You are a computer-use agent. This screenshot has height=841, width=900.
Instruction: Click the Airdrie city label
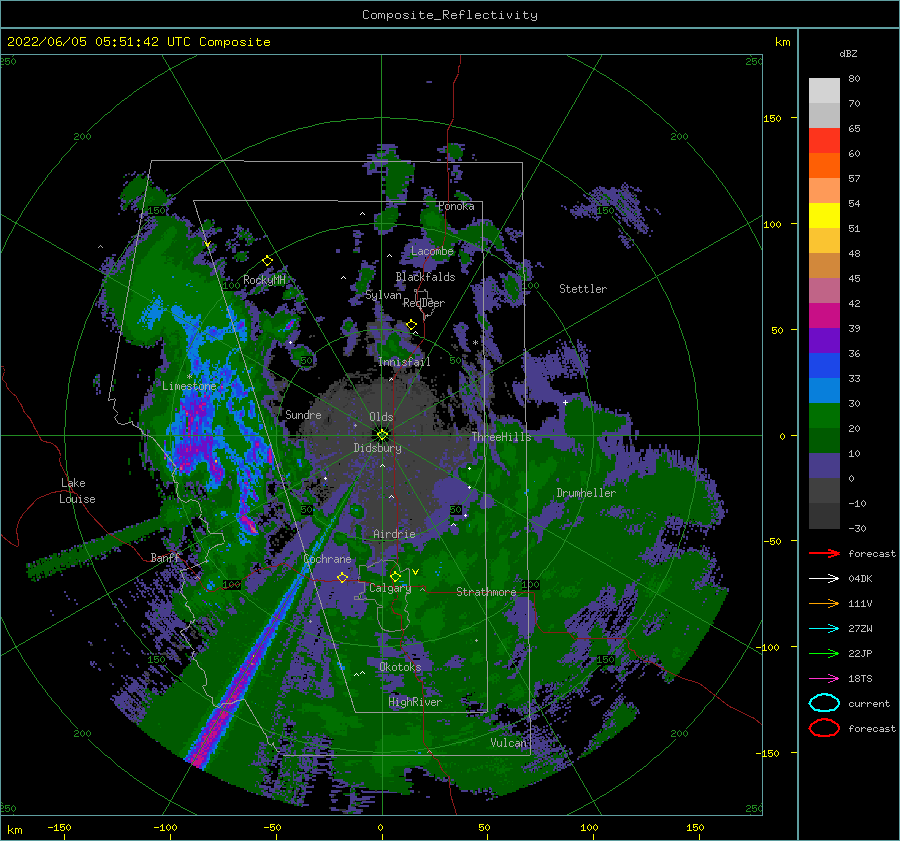pos(394,534)
